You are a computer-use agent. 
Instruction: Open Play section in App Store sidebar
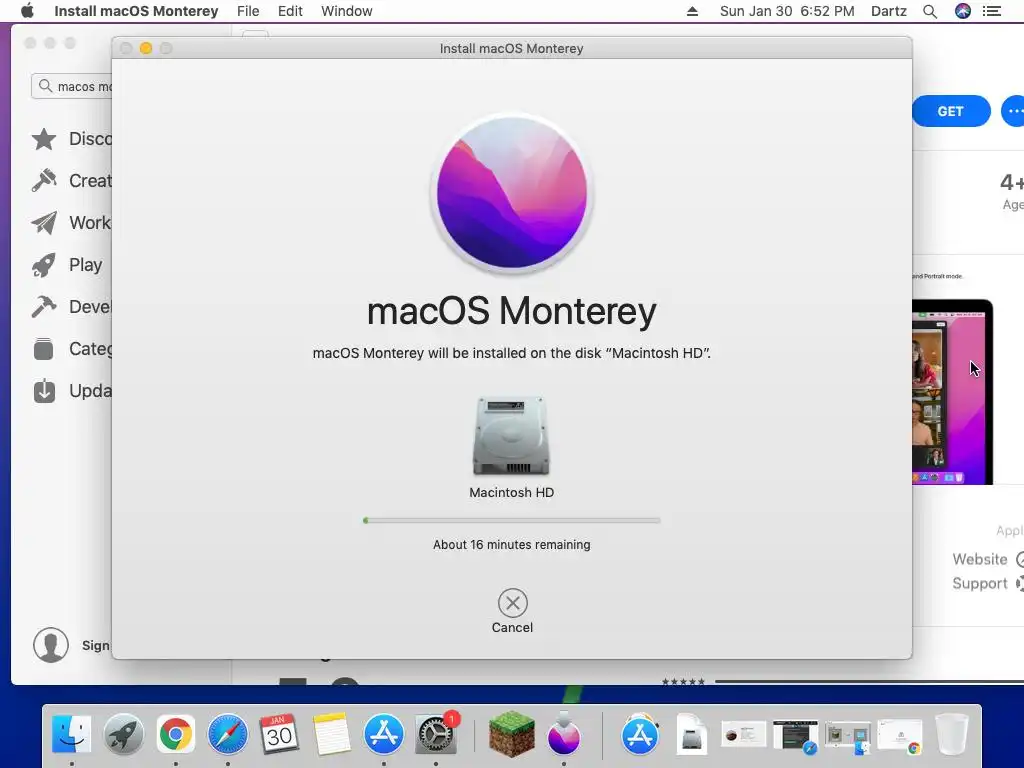tap(68, 264)
